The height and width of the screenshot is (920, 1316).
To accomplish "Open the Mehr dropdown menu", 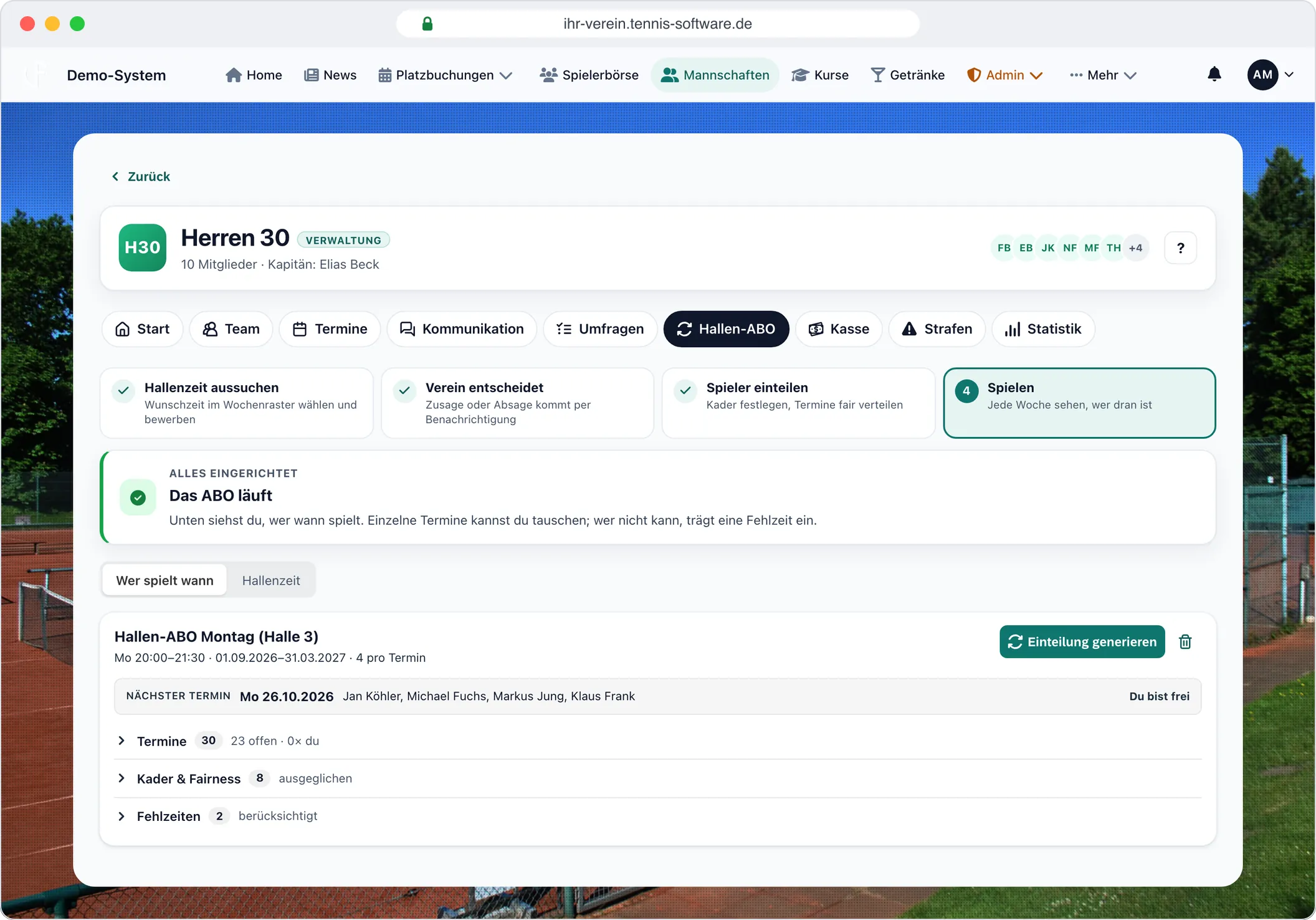I will tap(1103, 75).
